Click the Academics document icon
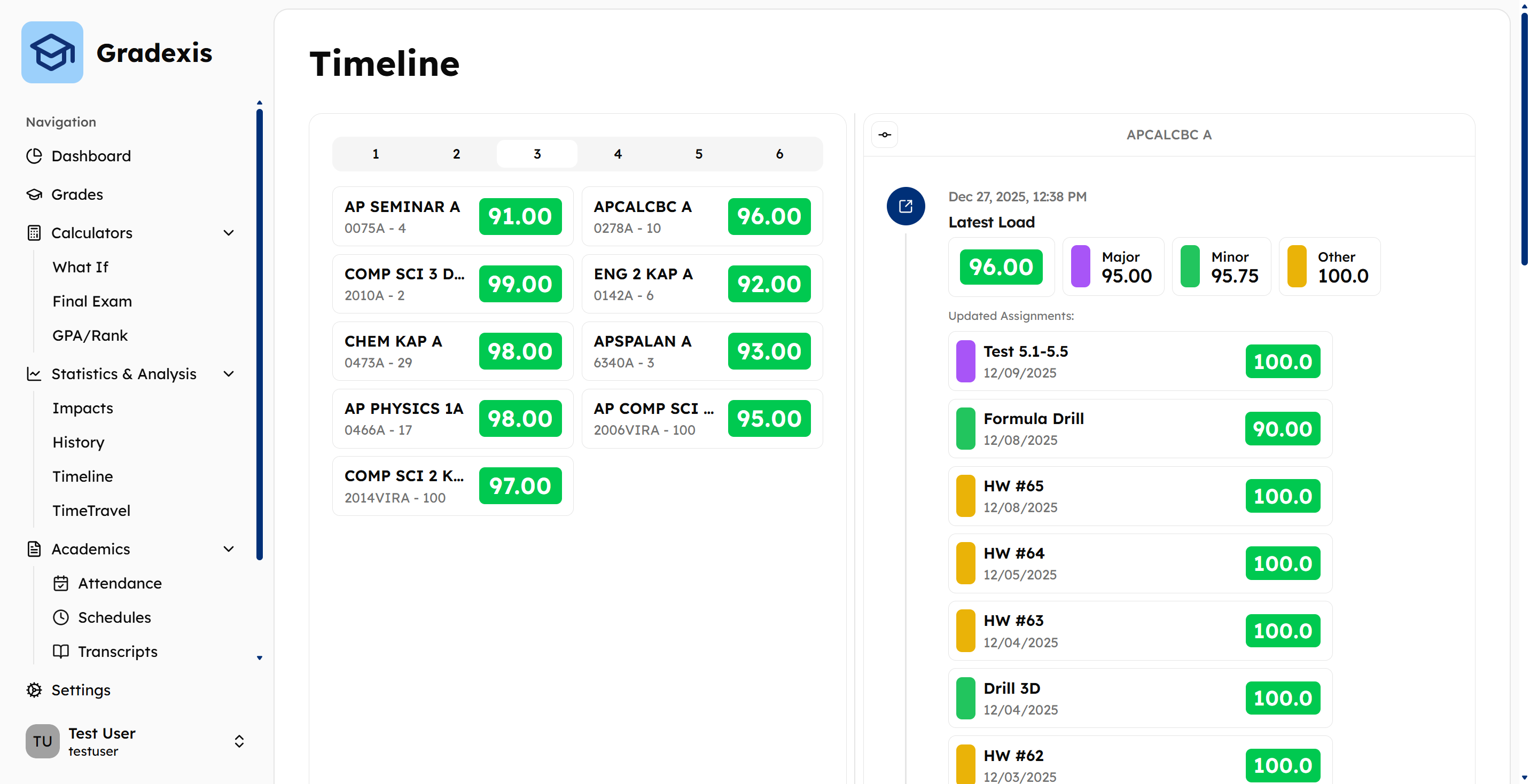Screen dimensions: 1530x784 34,549
